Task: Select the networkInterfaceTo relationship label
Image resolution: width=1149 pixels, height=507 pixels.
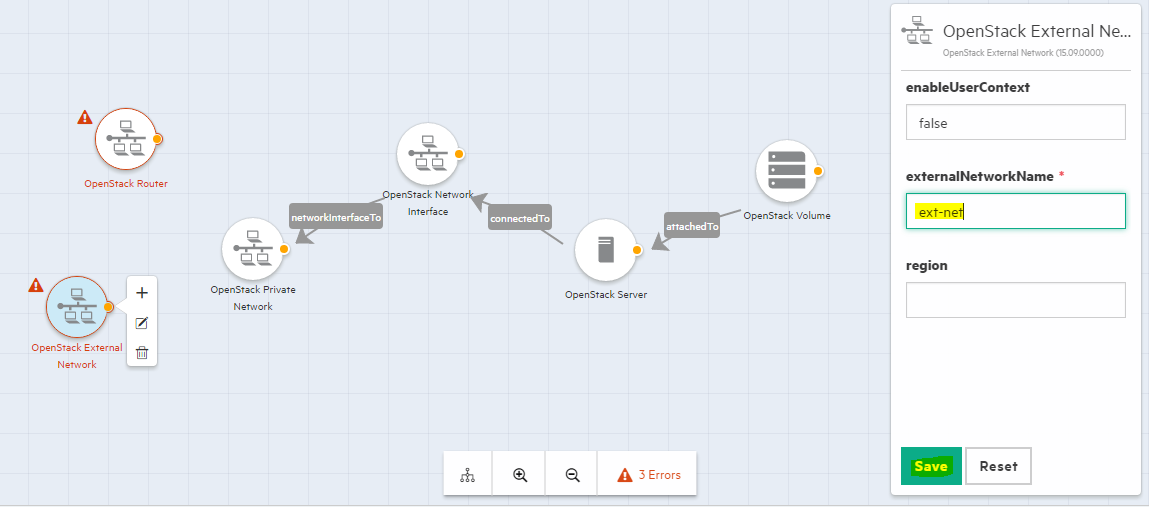Action: pos(336,218)
